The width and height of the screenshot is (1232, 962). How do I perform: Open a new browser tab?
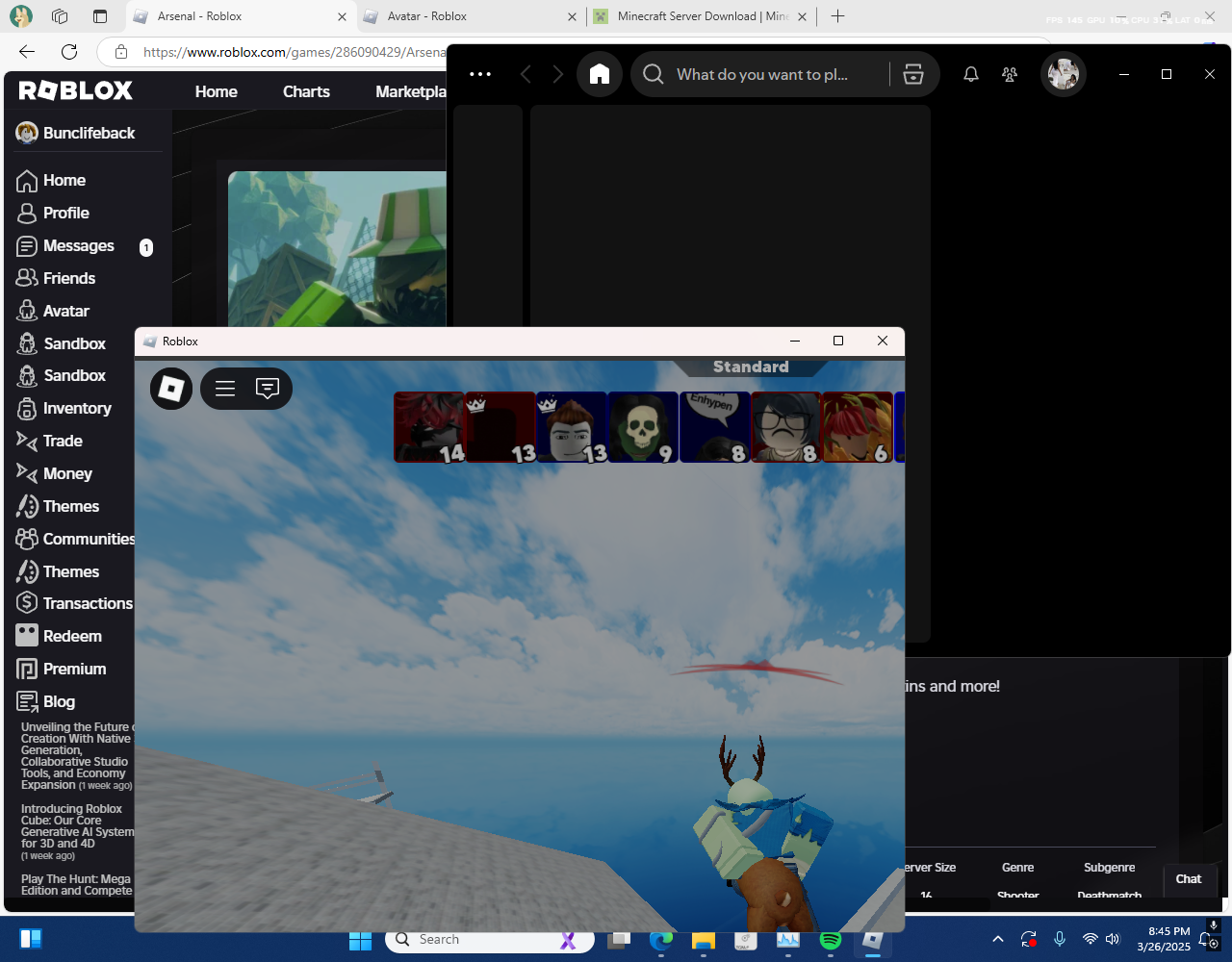point(837,16)
